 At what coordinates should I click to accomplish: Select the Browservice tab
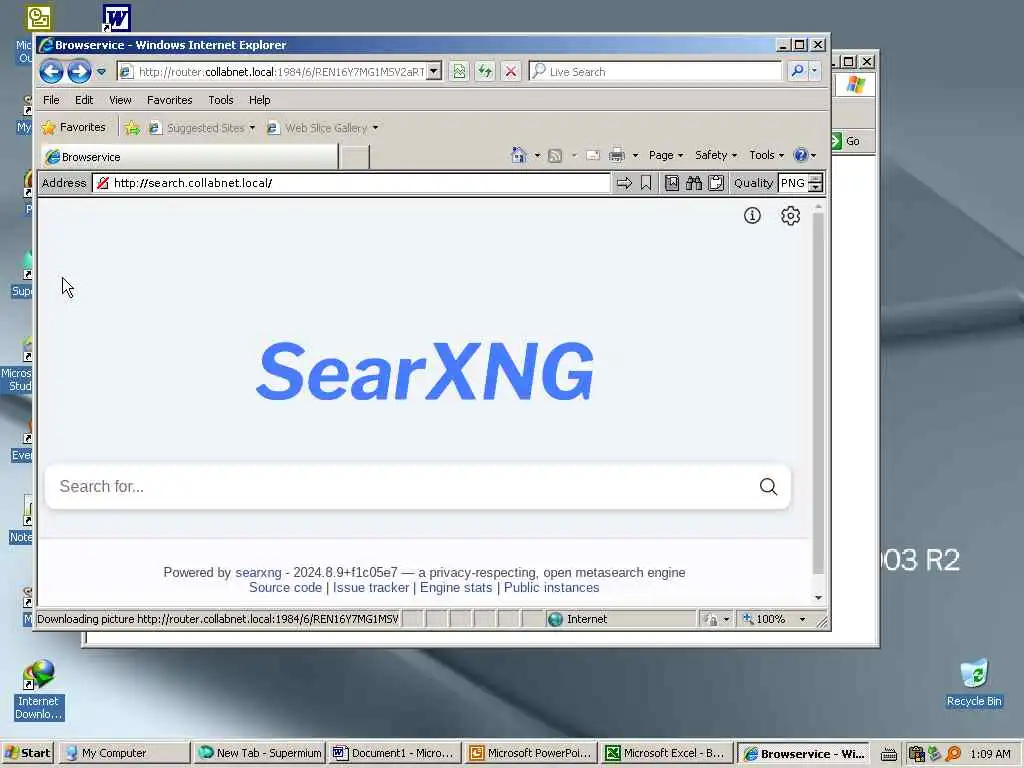point(189,157)
